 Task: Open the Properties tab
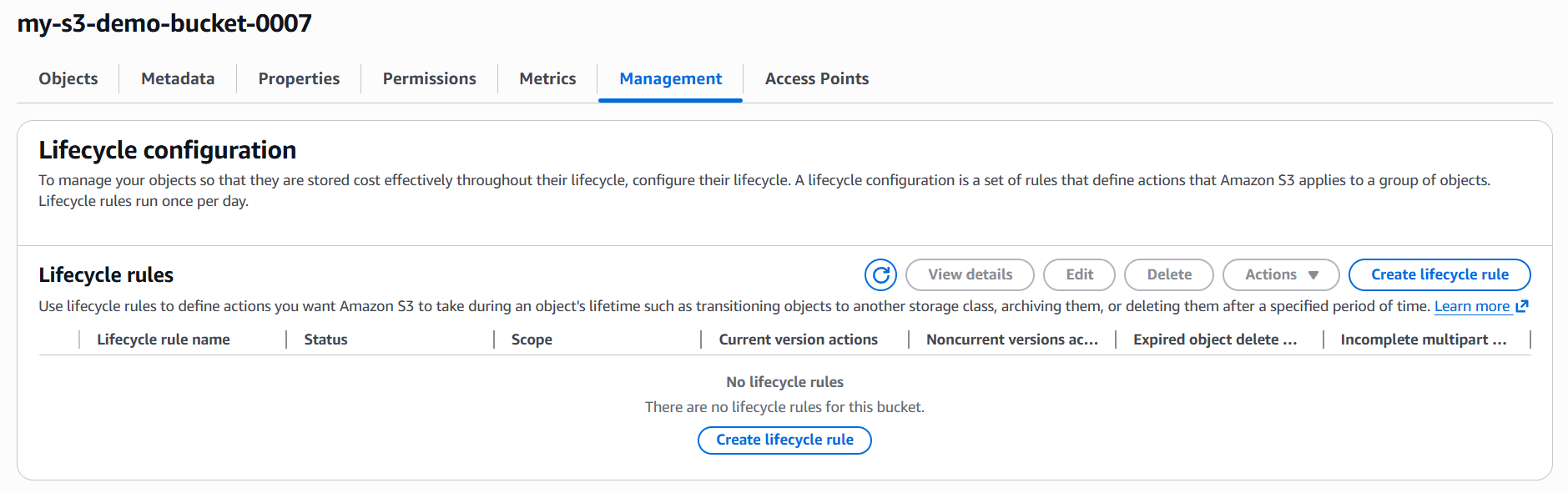[x=299, y=78]
